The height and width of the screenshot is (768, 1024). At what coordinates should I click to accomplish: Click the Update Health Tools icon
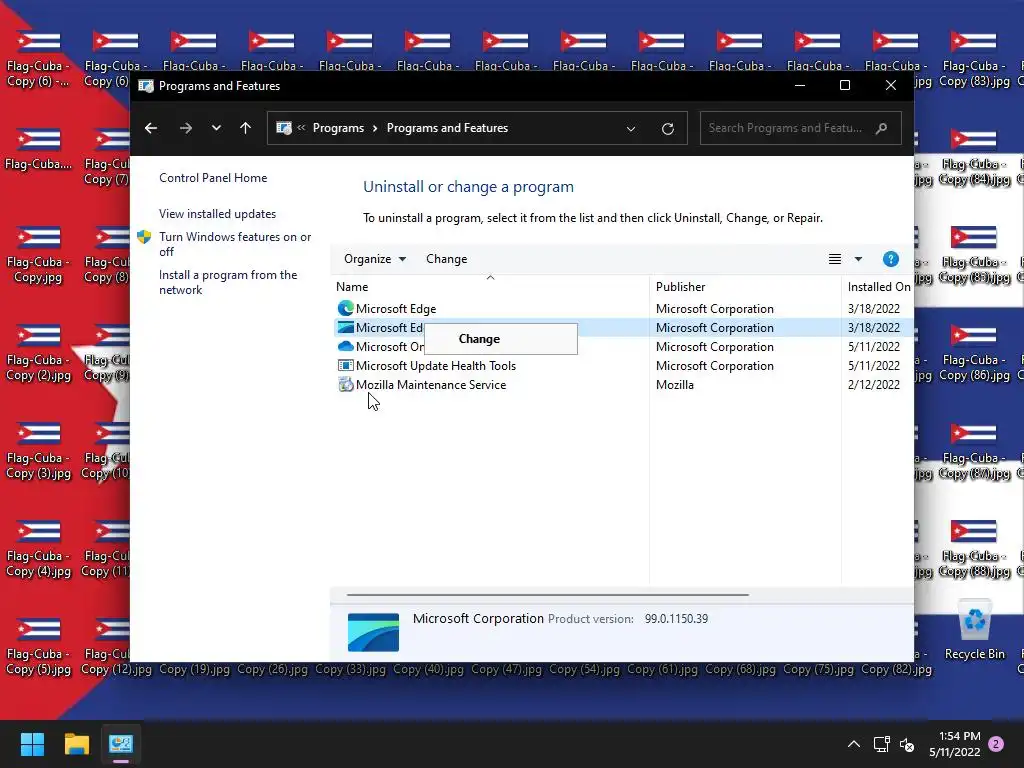pyautogui.click(x=345, y=366)
